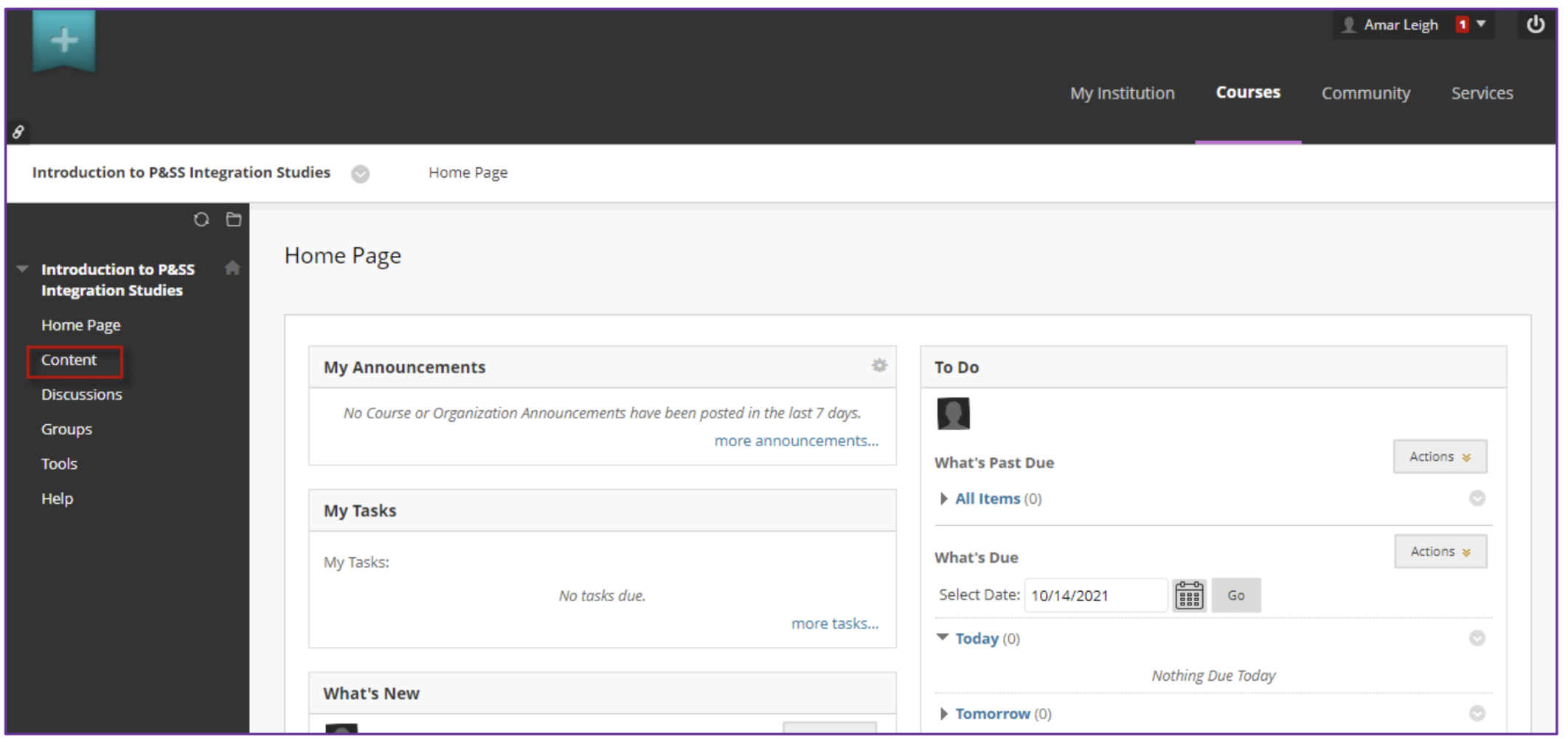1568x742 pixels.
Task: Open Content in course menu
Action: tap(69, 360)
